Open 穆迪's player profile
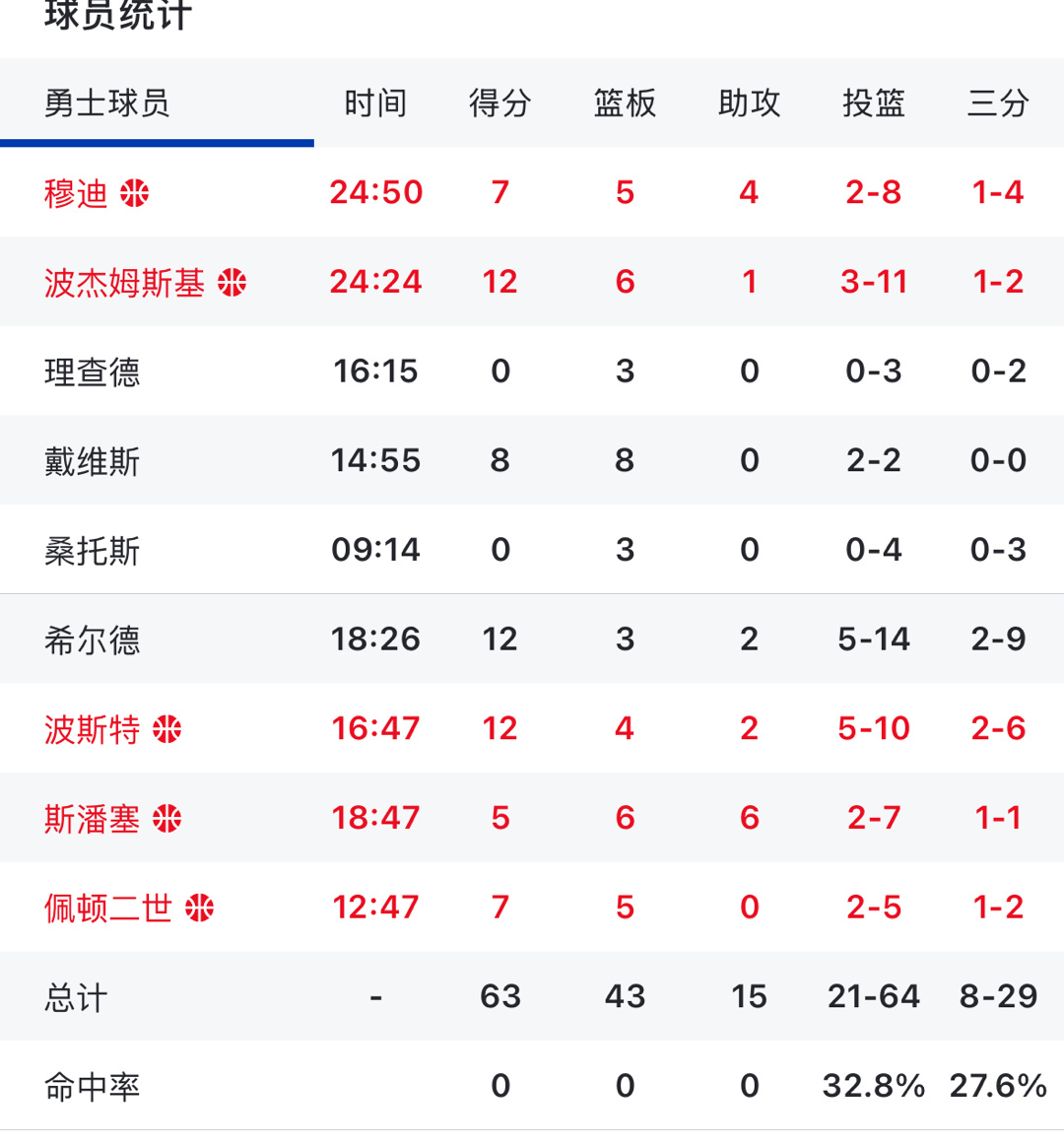Screen dimensions: 1064x1147 (x=77, y=193)
